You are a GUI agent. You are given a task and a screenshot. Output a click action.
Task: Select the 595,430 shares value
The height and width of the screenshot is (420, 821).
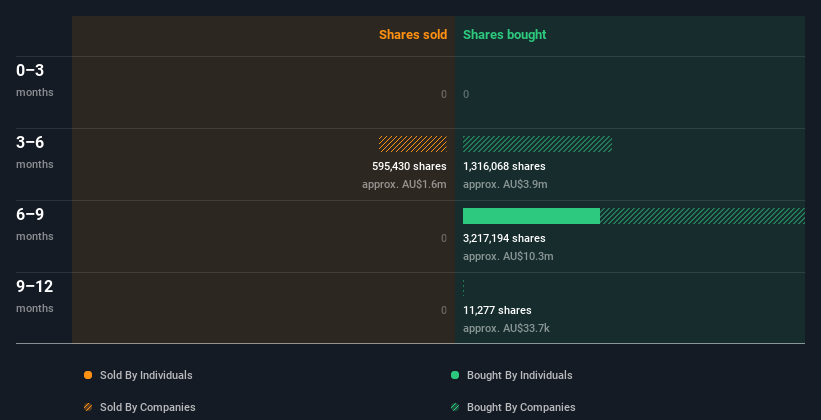(409, 166)
